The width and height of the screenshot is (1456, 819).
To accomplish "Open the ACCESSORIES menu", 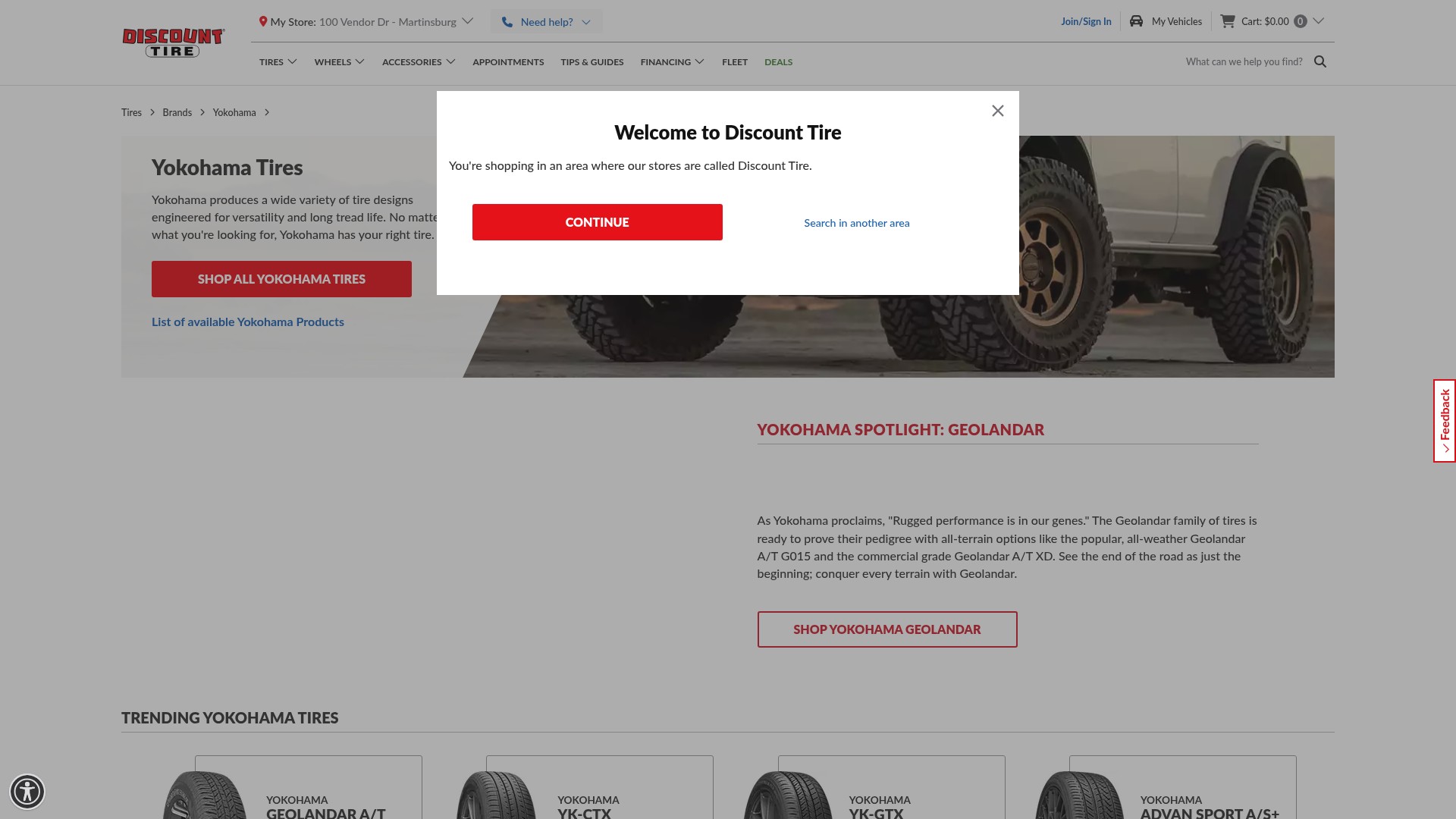I will click(x=411, y=62).
